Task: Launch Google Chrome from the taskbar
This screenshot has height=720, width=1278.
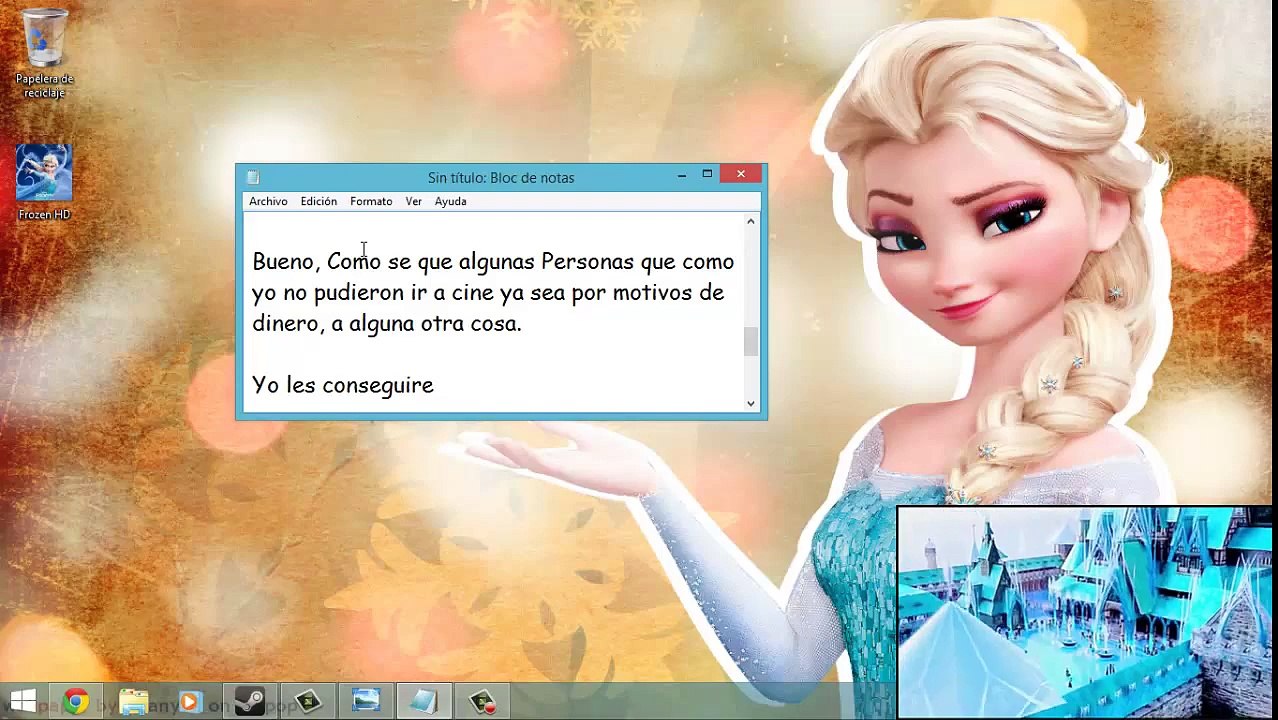Action: click(76, 702)
